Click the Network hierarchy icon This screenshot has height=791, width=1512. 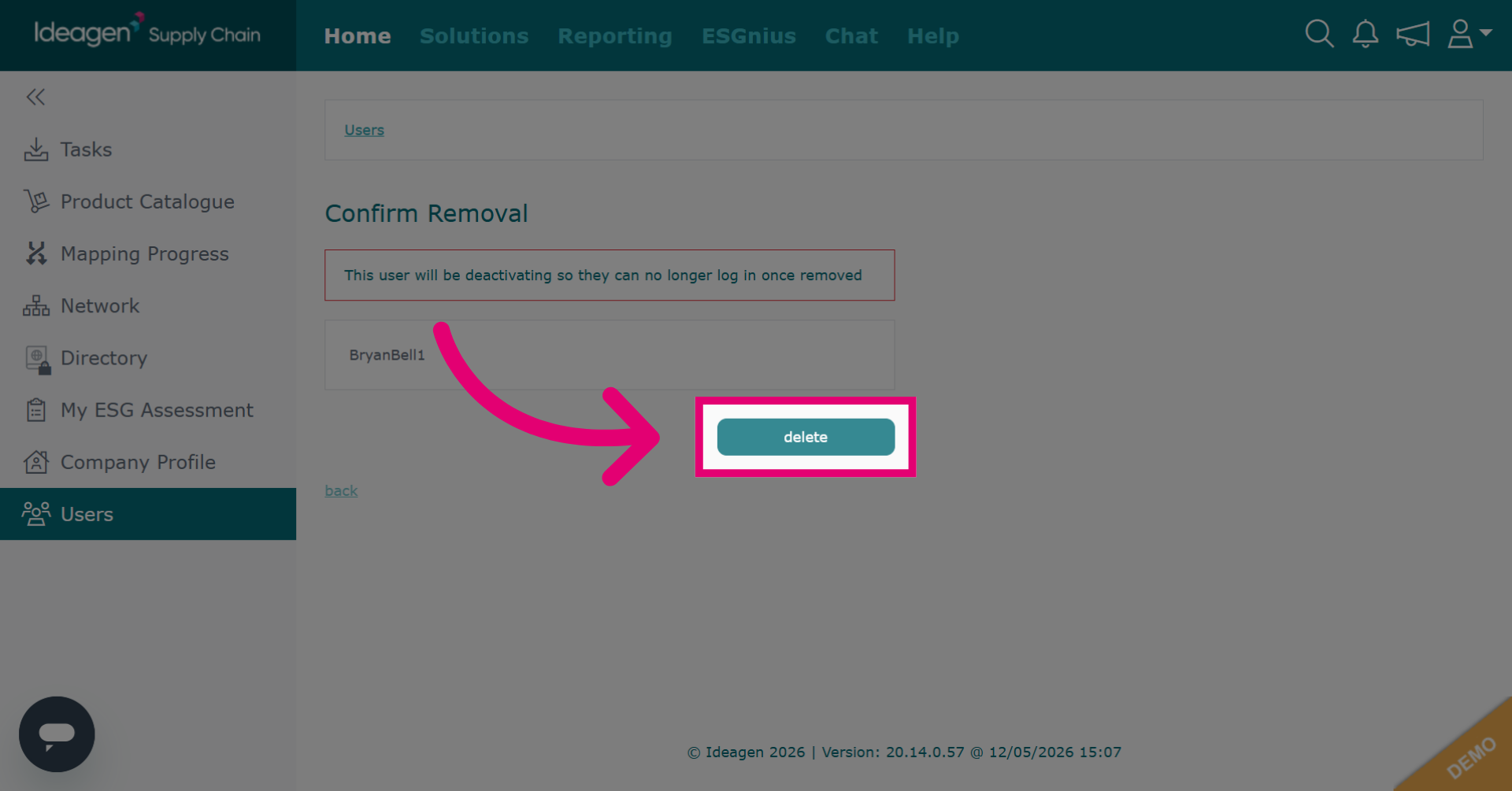(x=36, y=305)
